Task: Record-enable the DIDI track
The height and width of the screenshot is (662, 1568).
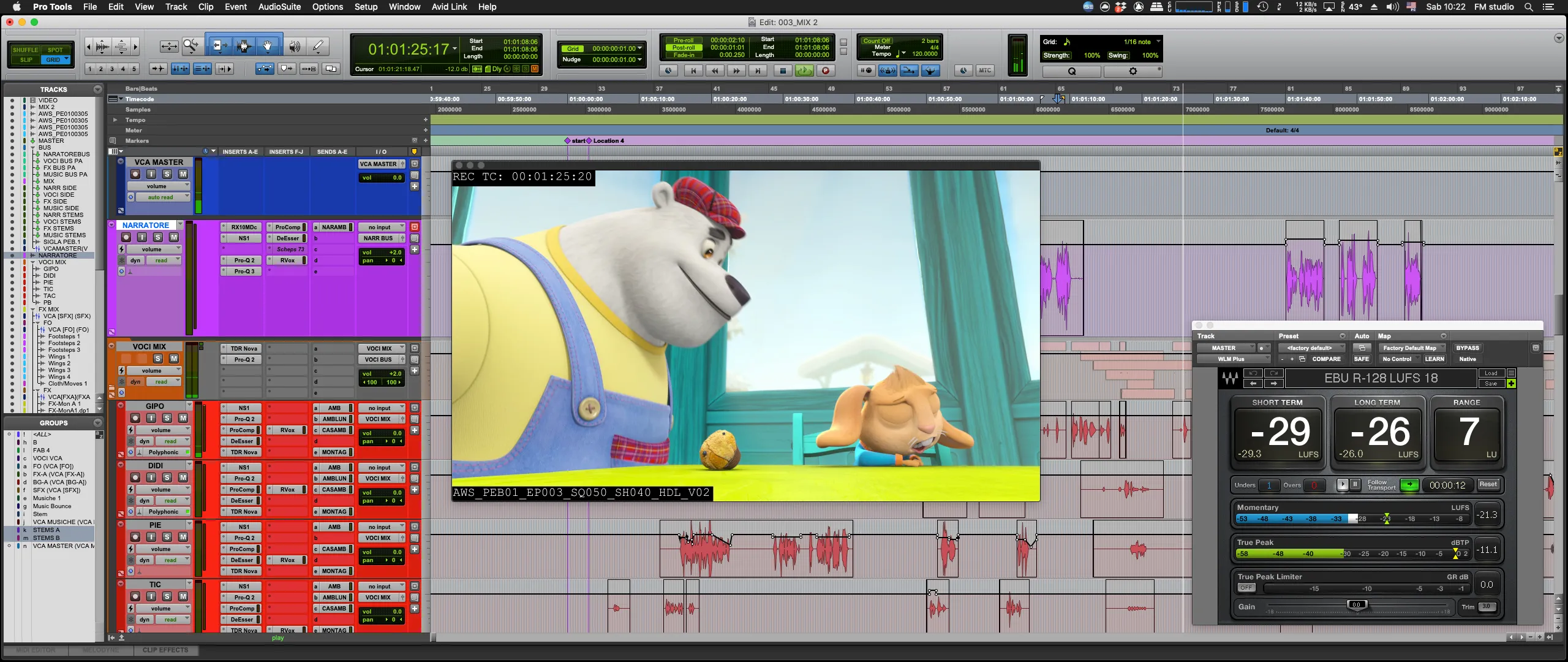Action: click(135, 477)
